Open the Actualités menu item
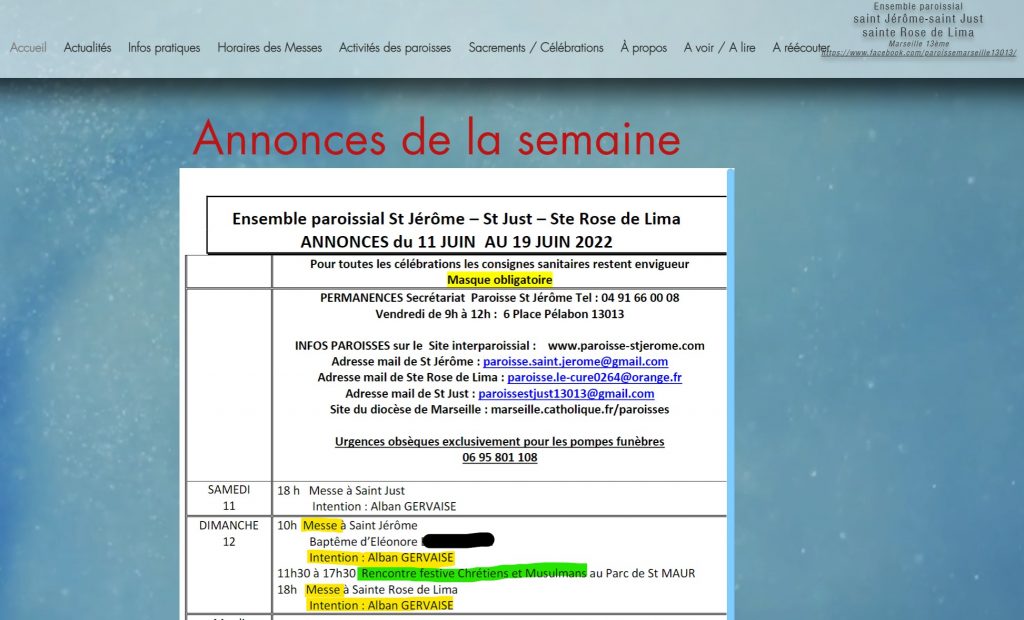The image size is (1024, 620). coord(87,47)
